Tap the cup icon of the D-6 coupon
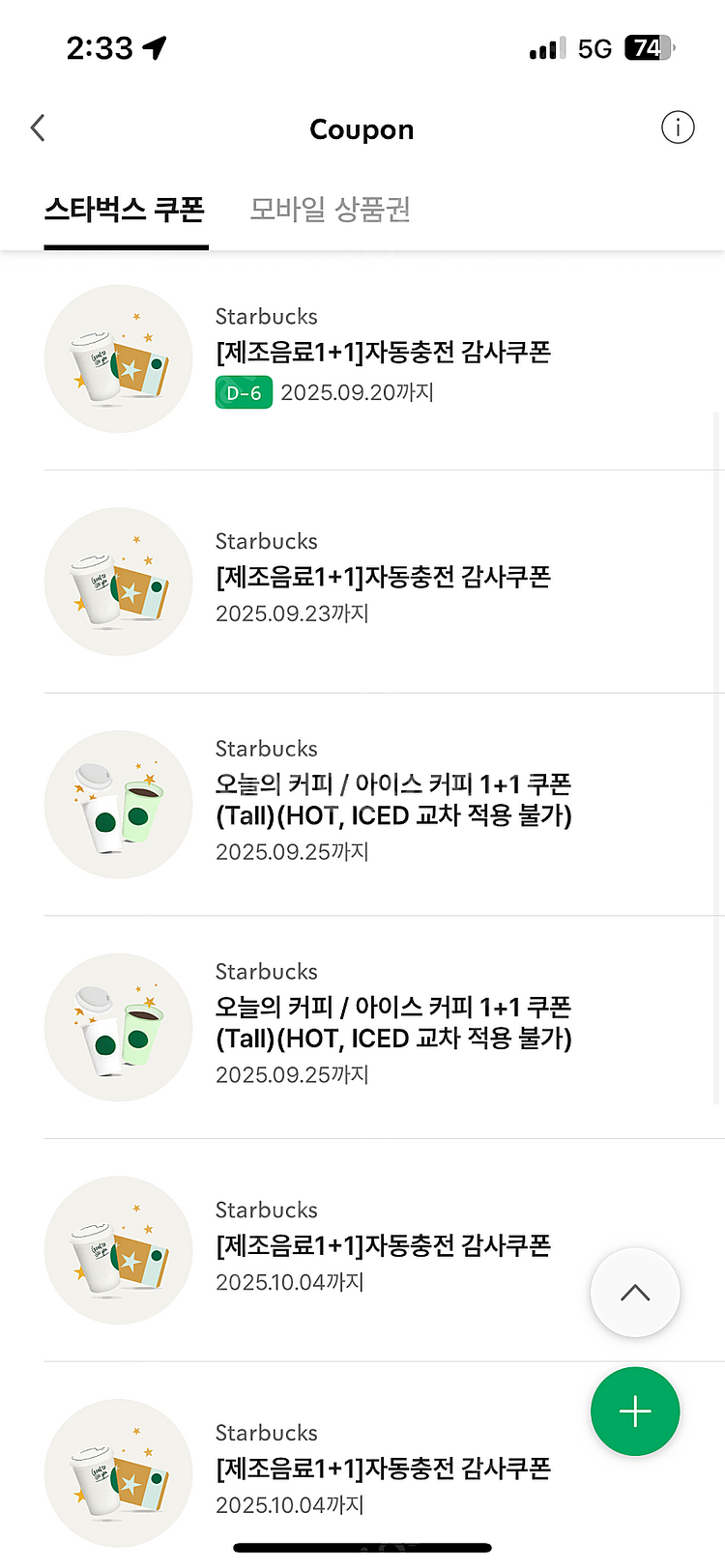Viewport: 725px width, 1568px height. click(x=119, y=359)
